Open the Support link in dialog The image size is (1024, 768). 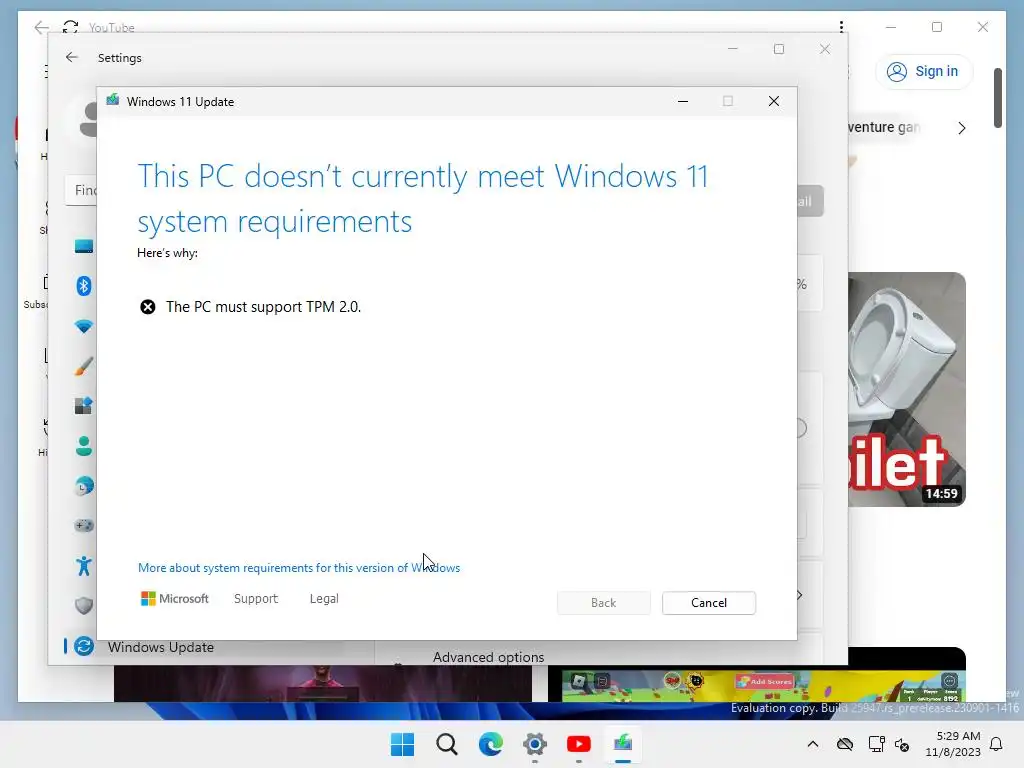pos(255,598)
